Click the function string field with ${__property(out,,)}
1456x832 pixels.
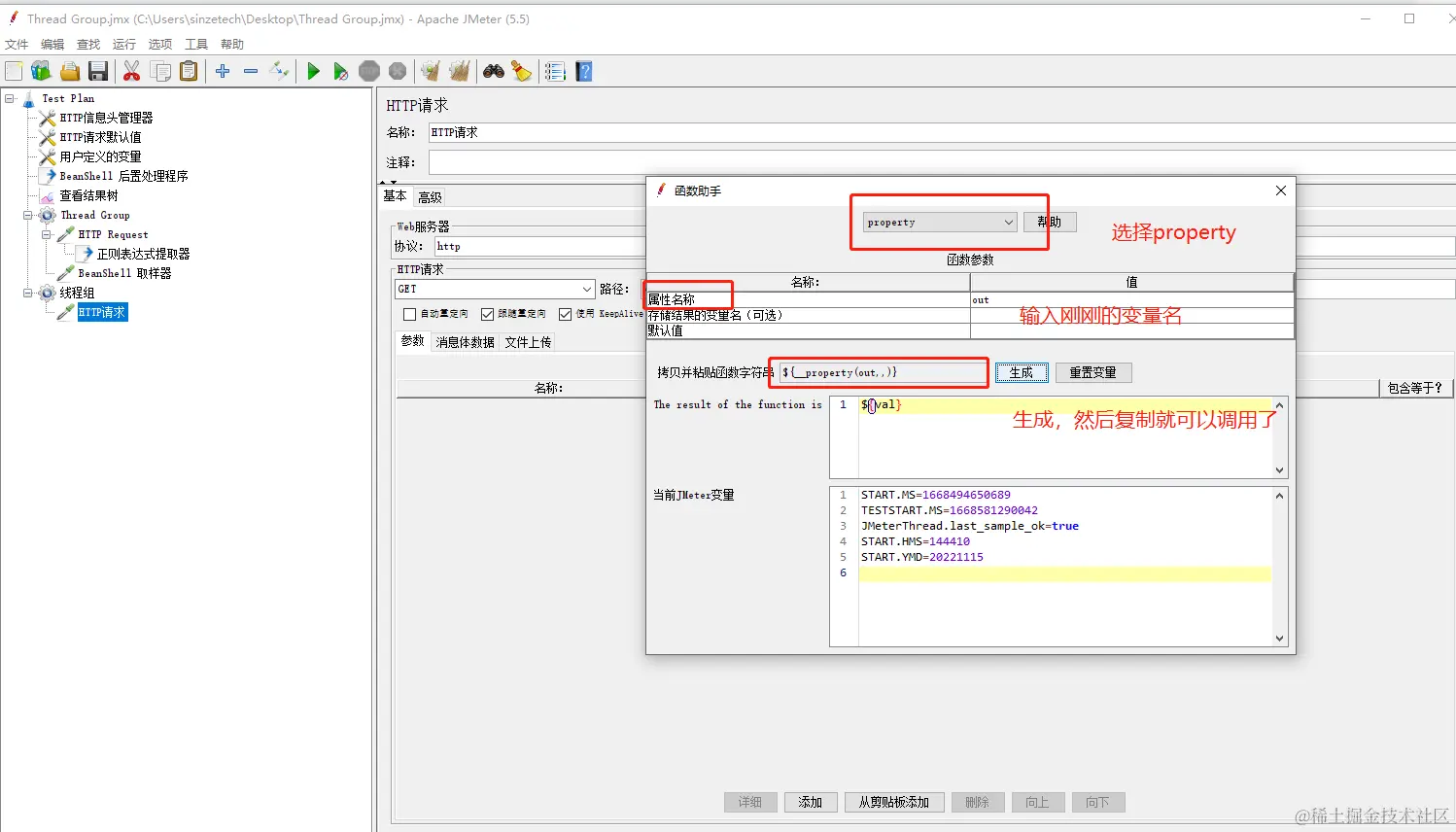tap(883, 372)
